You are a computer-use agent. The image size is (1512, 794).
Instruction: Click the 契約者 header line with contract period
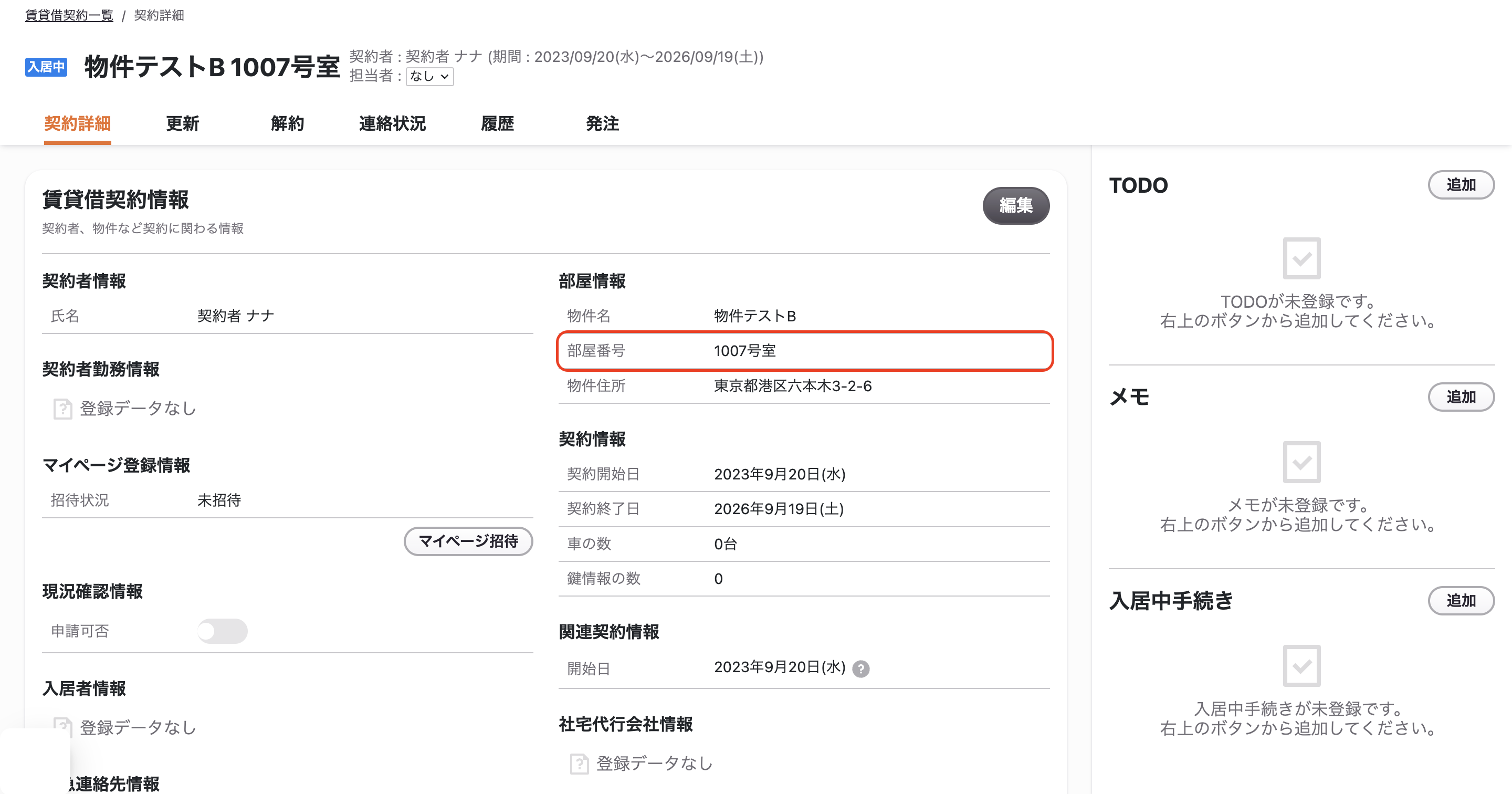click(x=556, y=56)
